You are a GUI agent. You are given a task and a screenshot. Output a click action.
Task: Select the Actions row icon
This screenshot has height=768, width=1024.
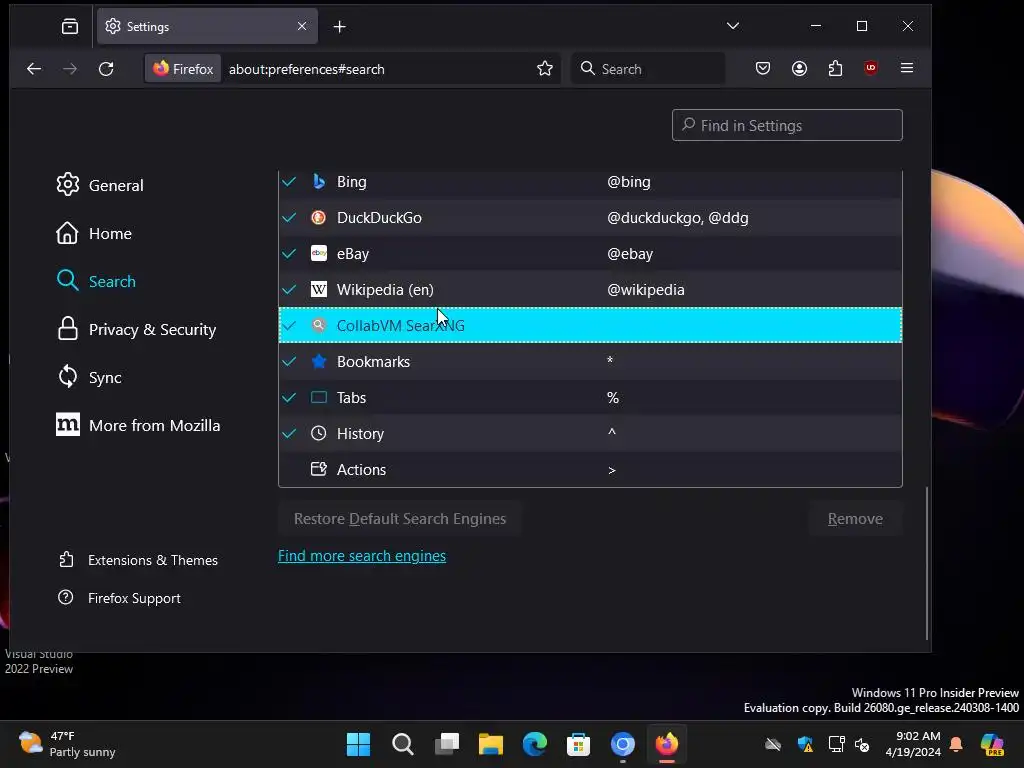319,469
